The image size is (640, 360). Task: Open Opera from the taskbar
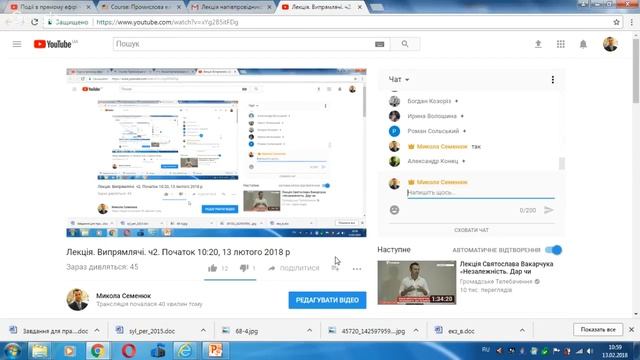point(129,351)
